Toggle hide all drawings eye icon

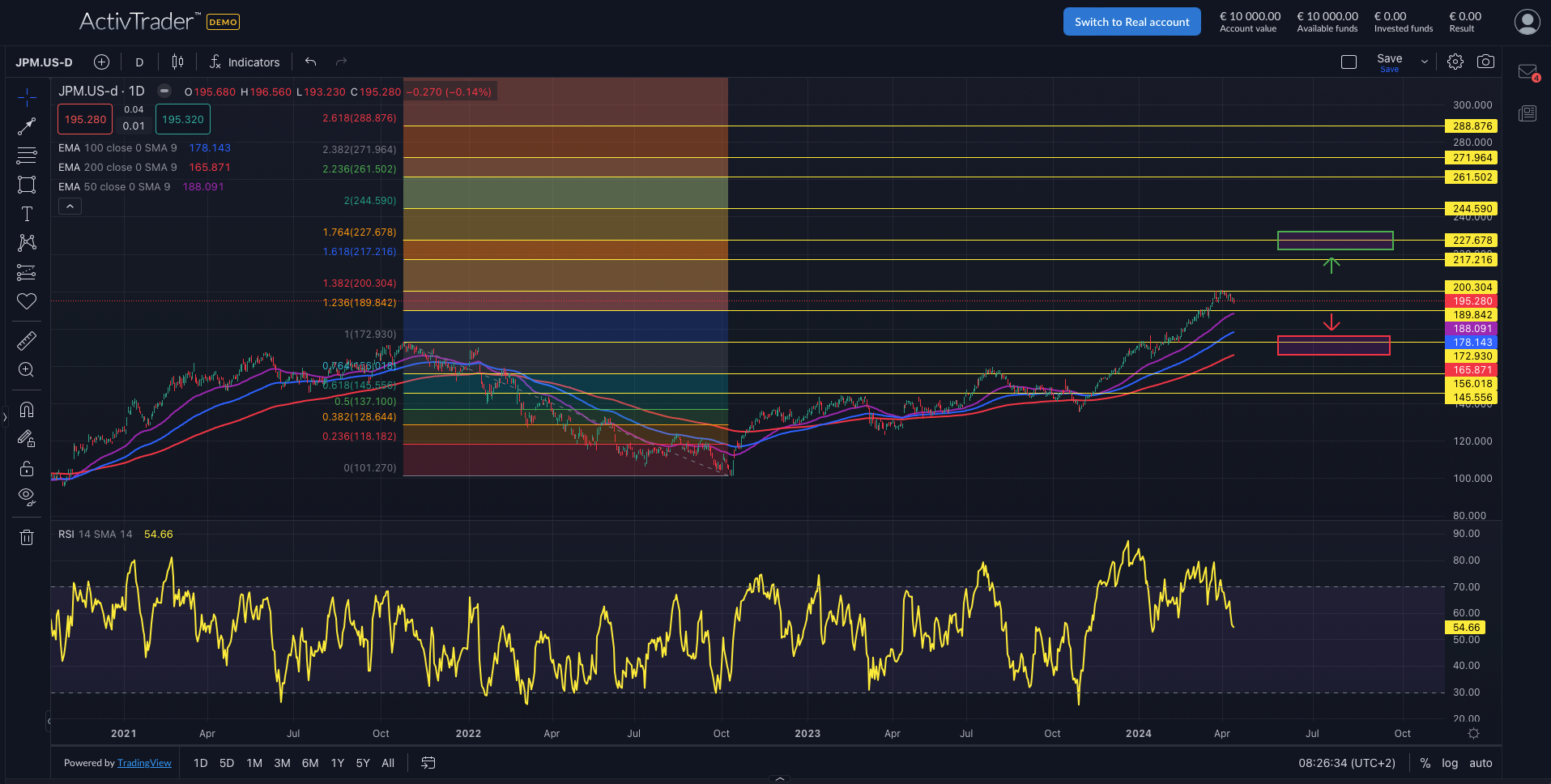coord(27,496)
